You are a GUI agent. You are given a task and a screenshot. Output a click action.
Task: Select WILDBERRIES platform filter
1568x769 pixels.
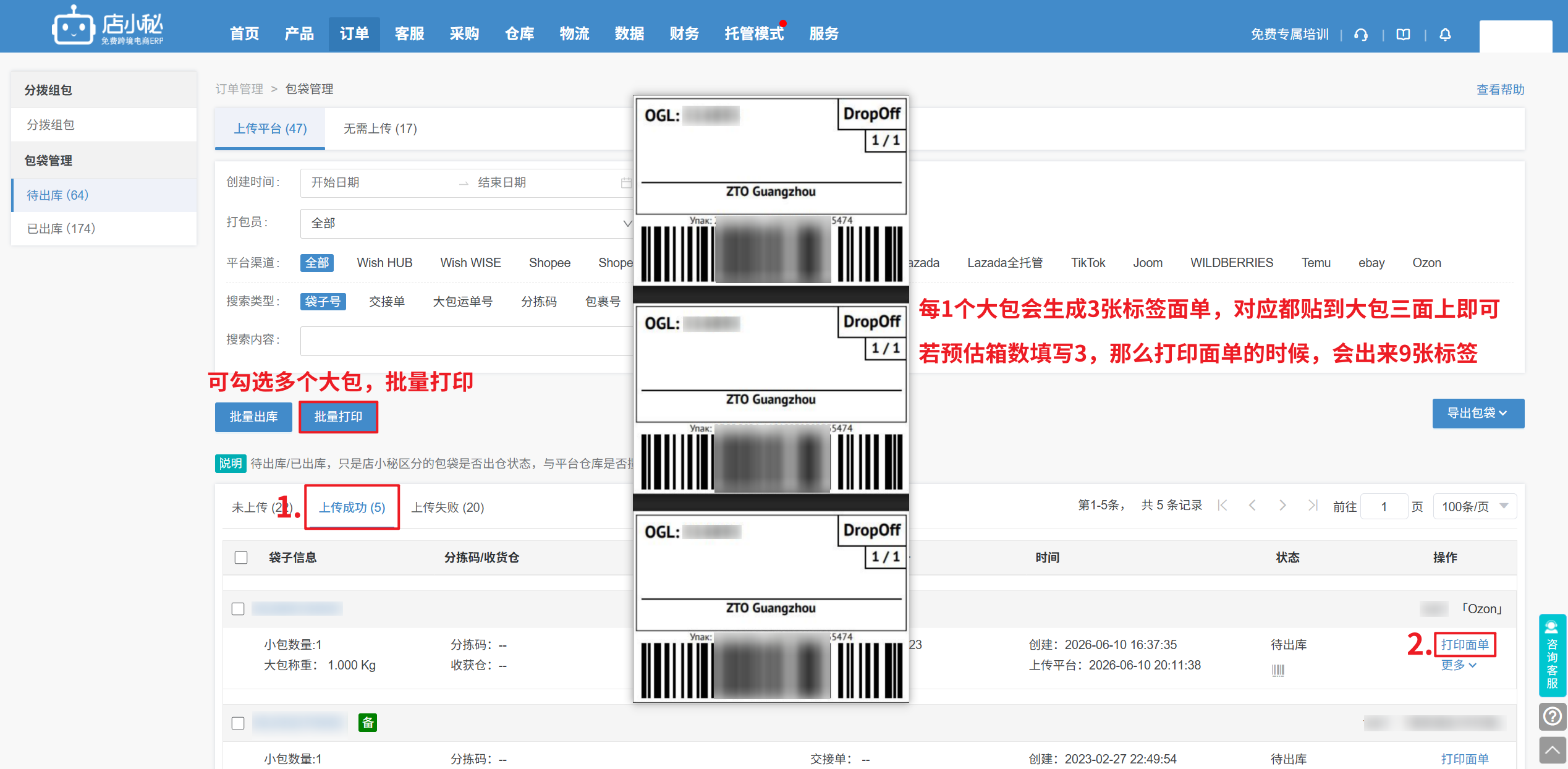click(1231, 263)
